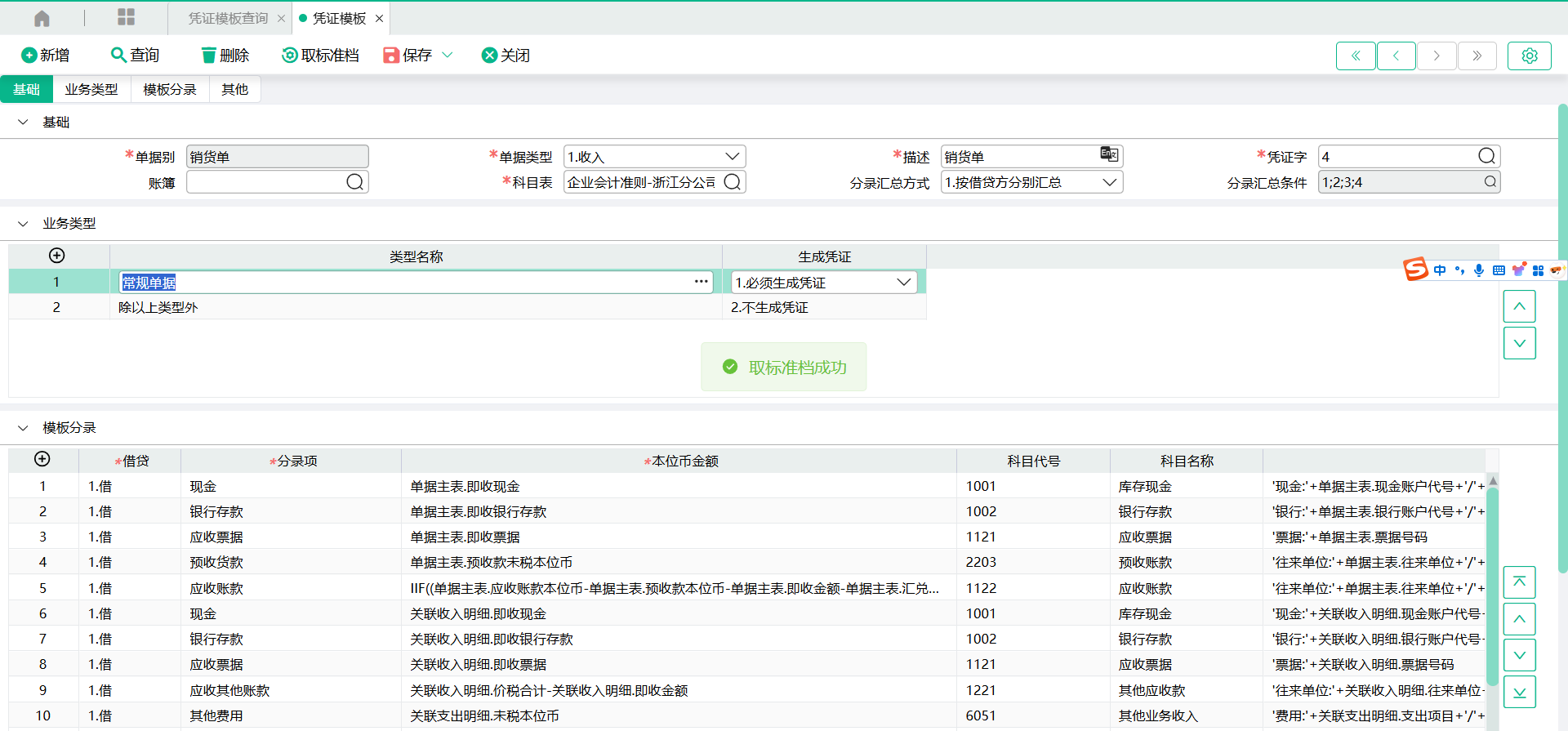Viewport: 1568px width, 731px height.
Task: Click the 单据别 field
Action: click(x=278, y=157)
